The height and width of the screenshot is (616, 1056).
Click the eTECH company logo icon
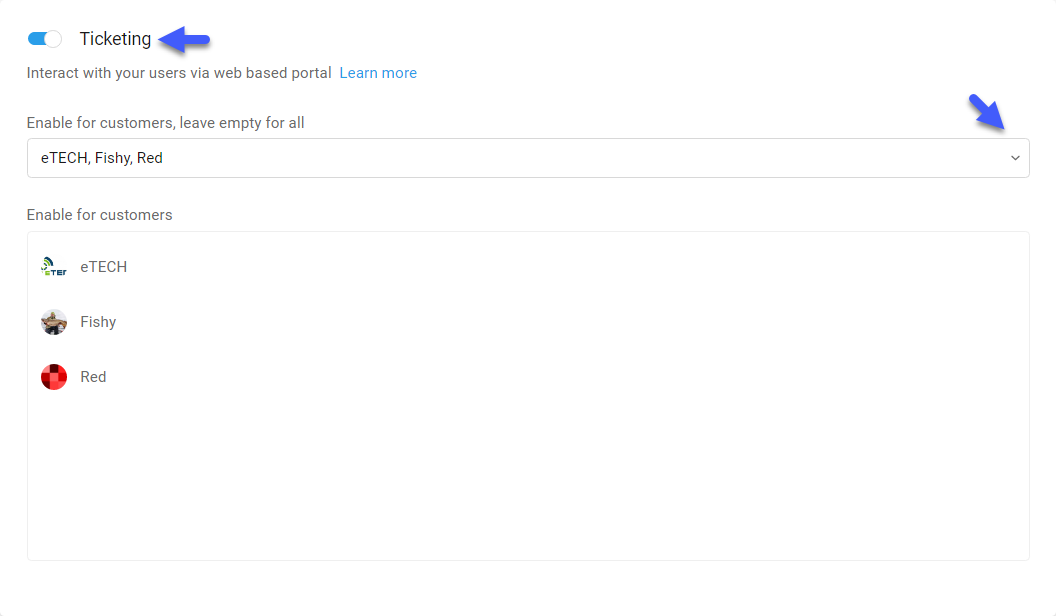point(54,267)
